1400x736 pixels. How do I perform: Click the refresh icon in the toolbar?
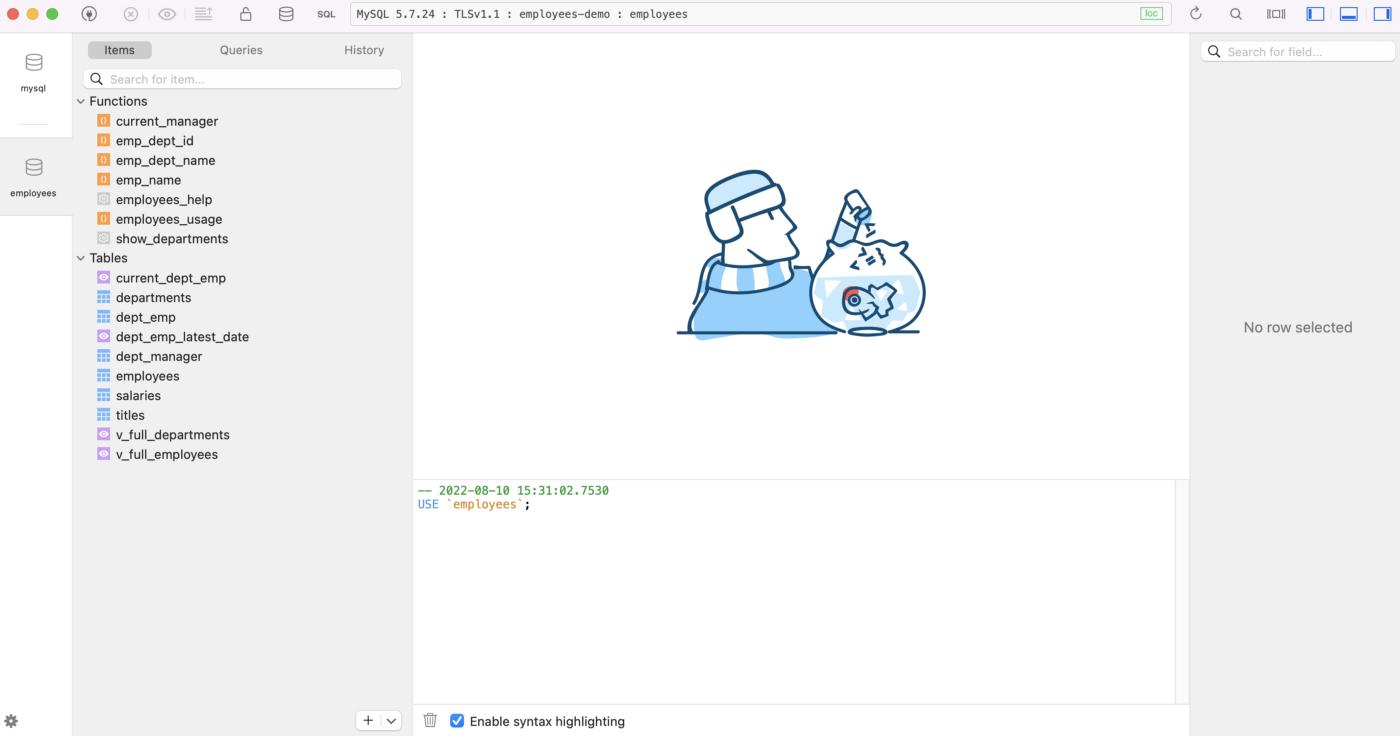(x=1195, y=14)
